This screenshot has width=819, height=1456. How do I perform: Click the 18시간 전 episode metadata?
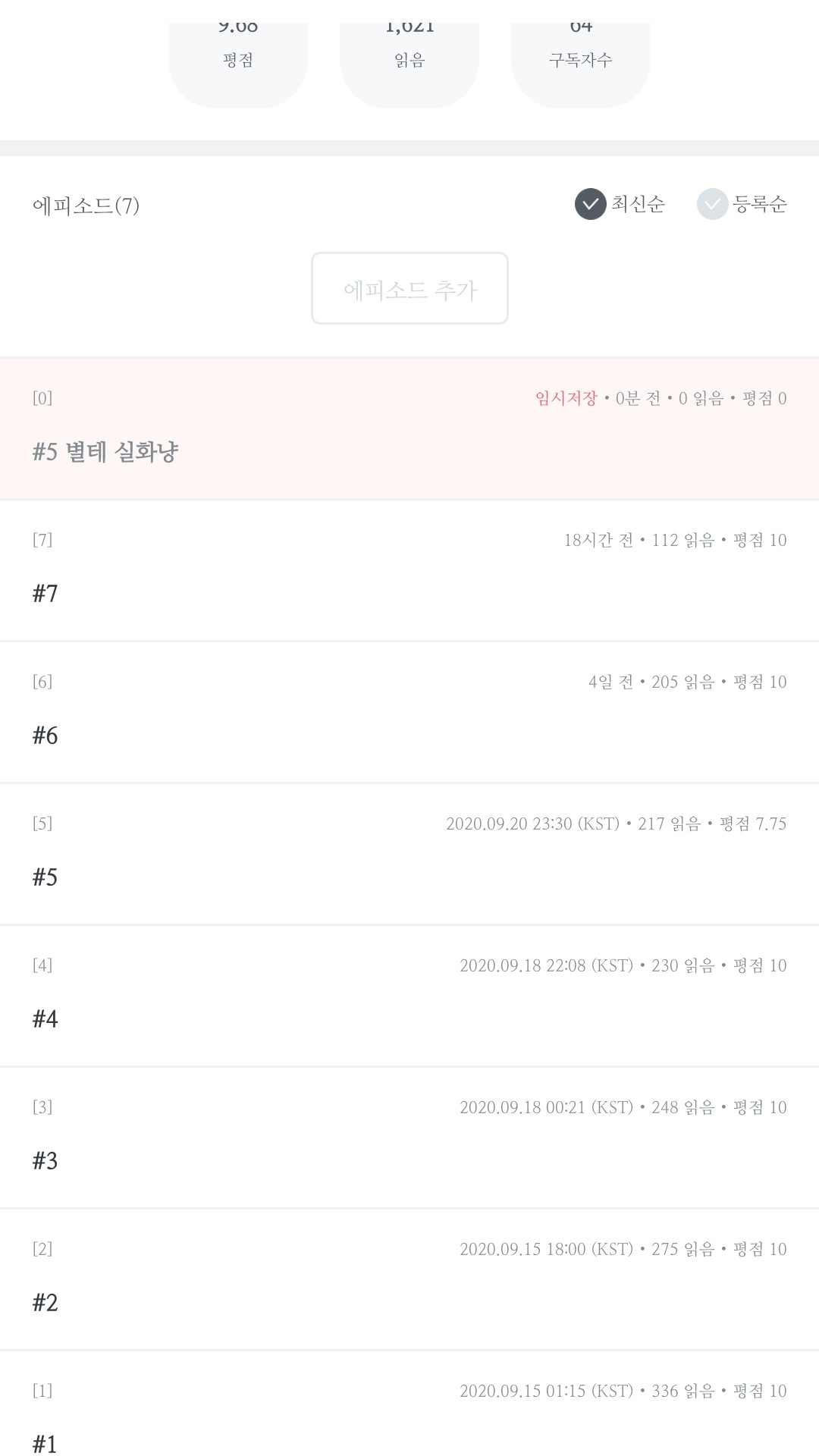click(598, 540)
